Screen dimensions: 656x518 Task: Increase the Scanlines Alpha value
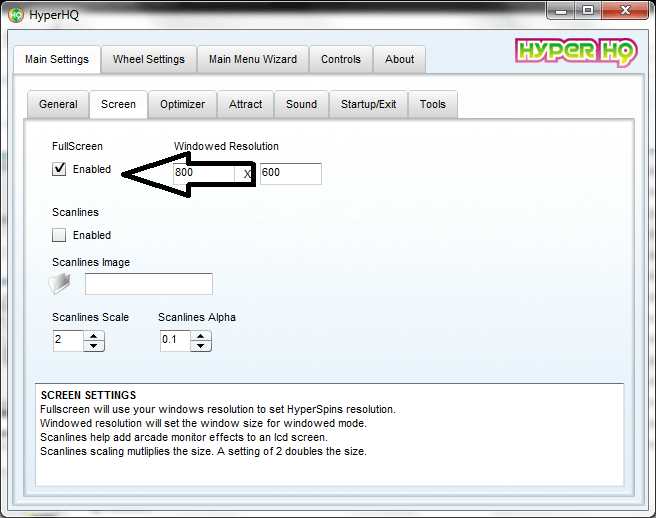pyautogui.click(x=201, y=336)
